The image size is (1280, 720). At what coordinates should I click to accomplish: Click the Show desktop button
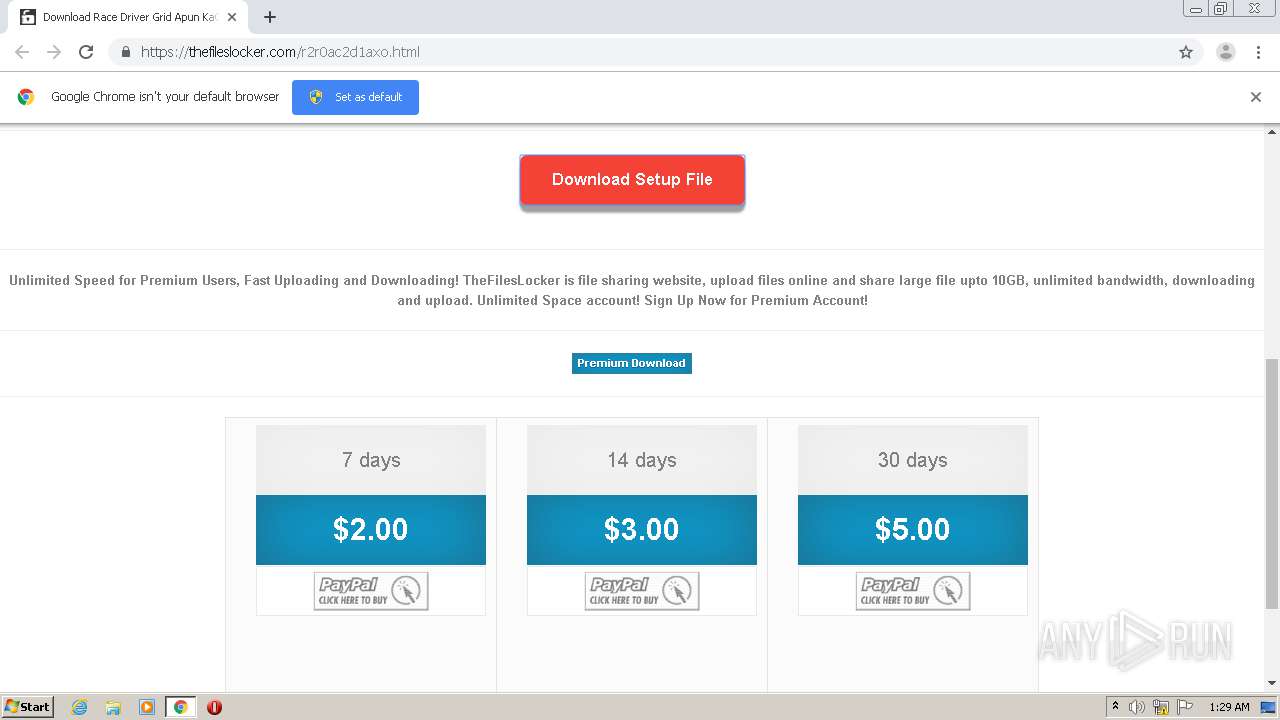[1269, 707]
